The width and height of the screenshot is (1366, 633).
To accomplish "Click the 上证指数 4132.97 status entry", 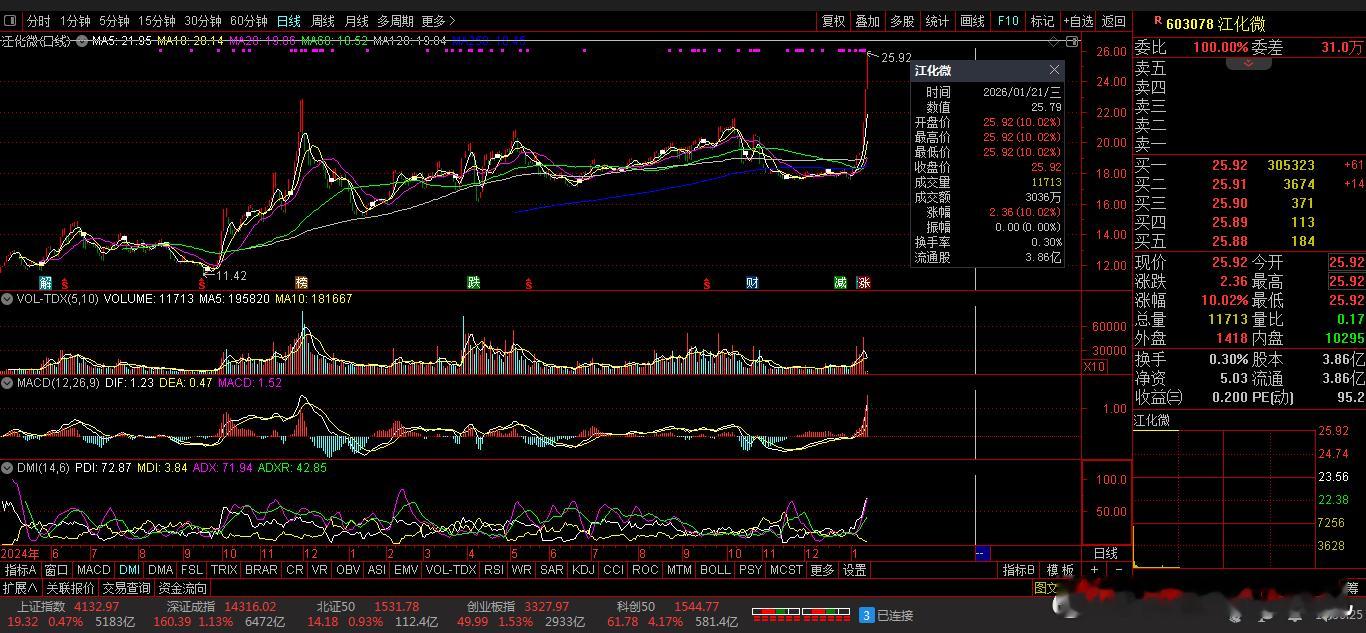I will click(x=69, y=606).
